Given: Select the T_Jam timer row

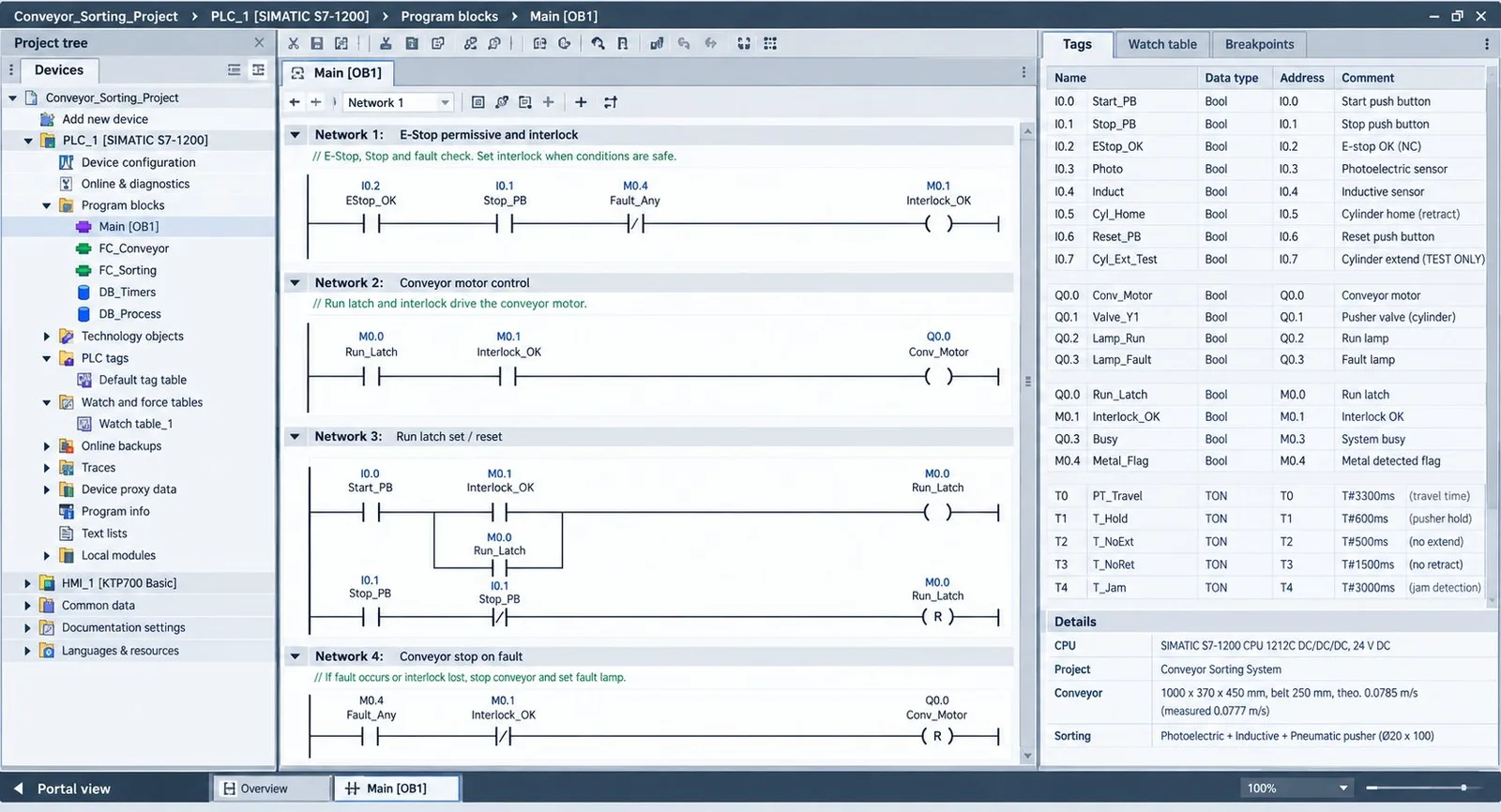Looking at the screenshot, I should point(1266,588).
